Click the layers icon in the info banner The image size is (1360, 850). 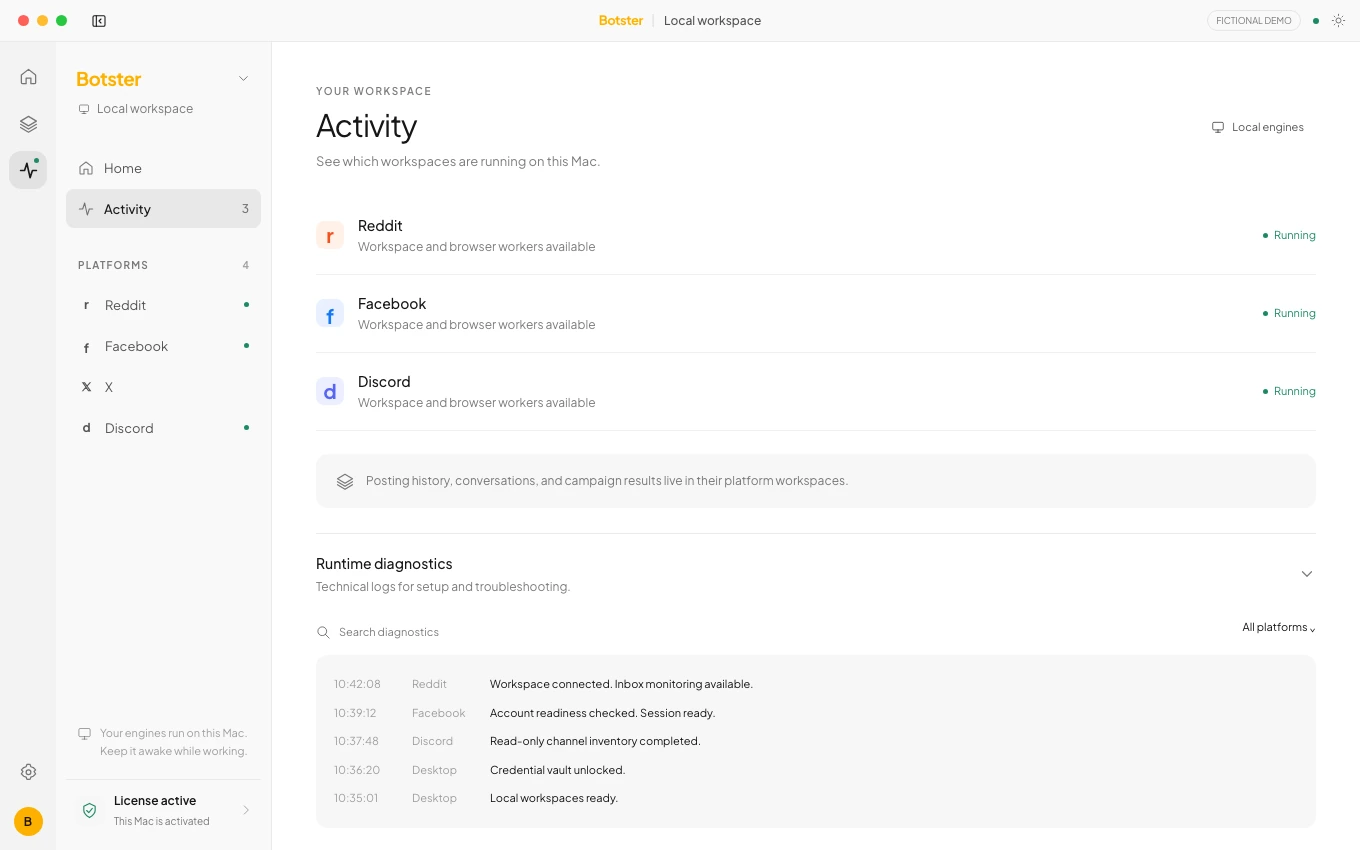tap(345, 481)
